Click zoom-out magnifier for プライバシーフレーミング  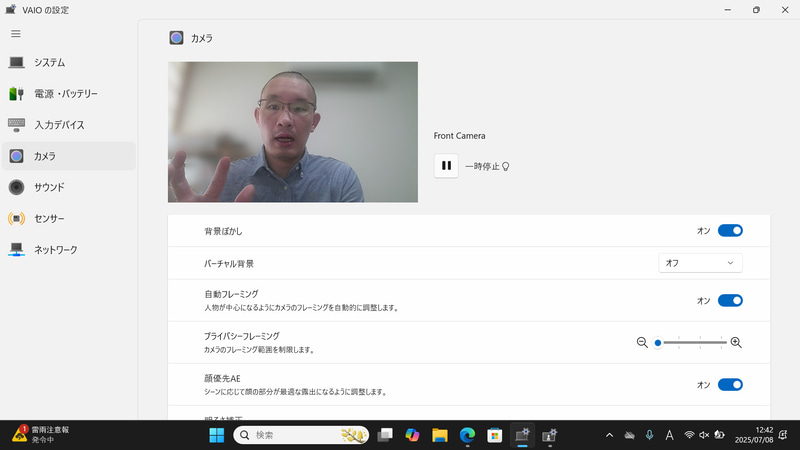point(642,342)
